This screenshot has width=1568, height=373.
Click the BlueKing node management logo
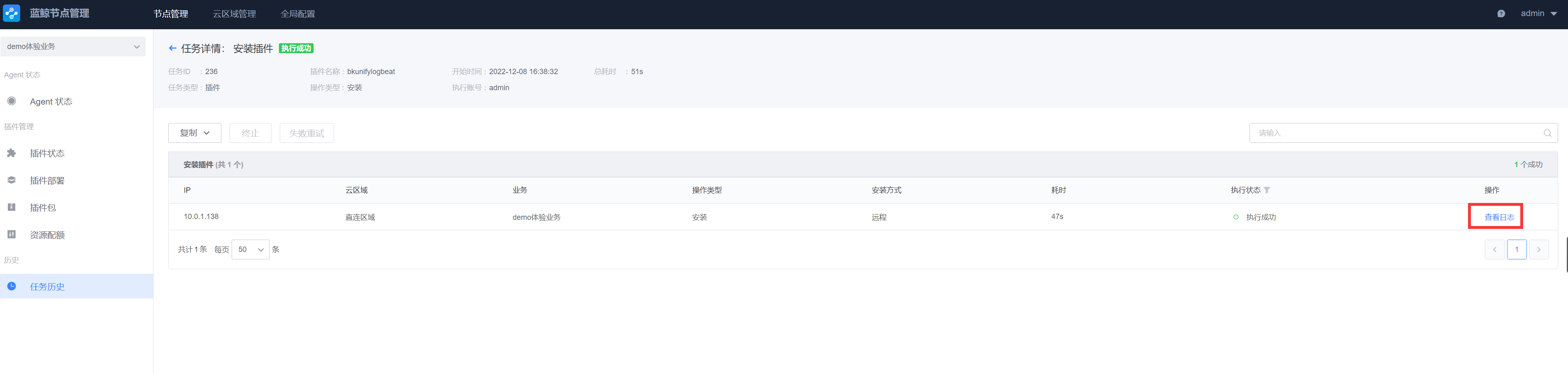(12, 14)
